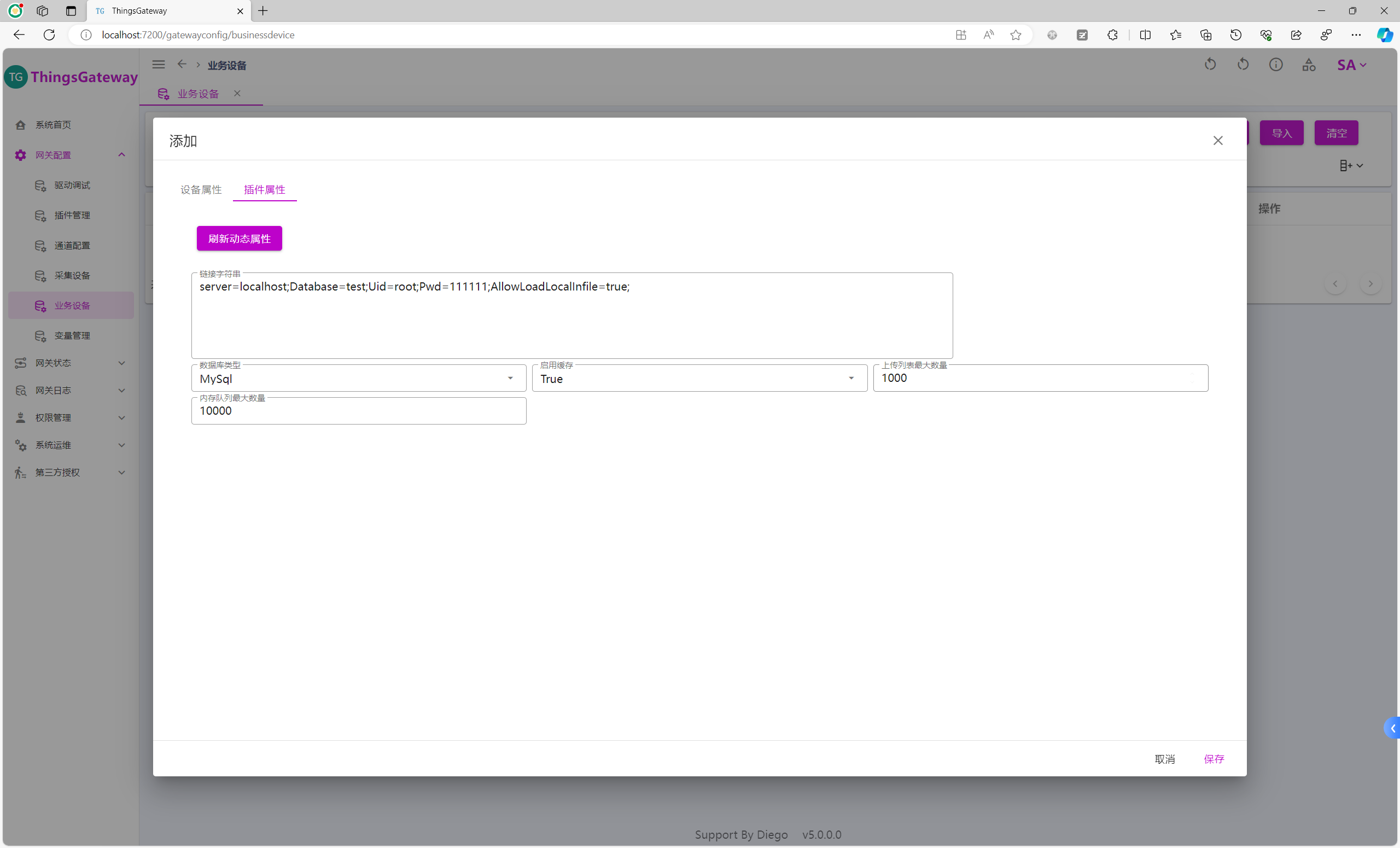Switch to the 设备属性 tab
Image resolution: width=1400 pixels, height=848 pixels.
click(x=201, y=190)
